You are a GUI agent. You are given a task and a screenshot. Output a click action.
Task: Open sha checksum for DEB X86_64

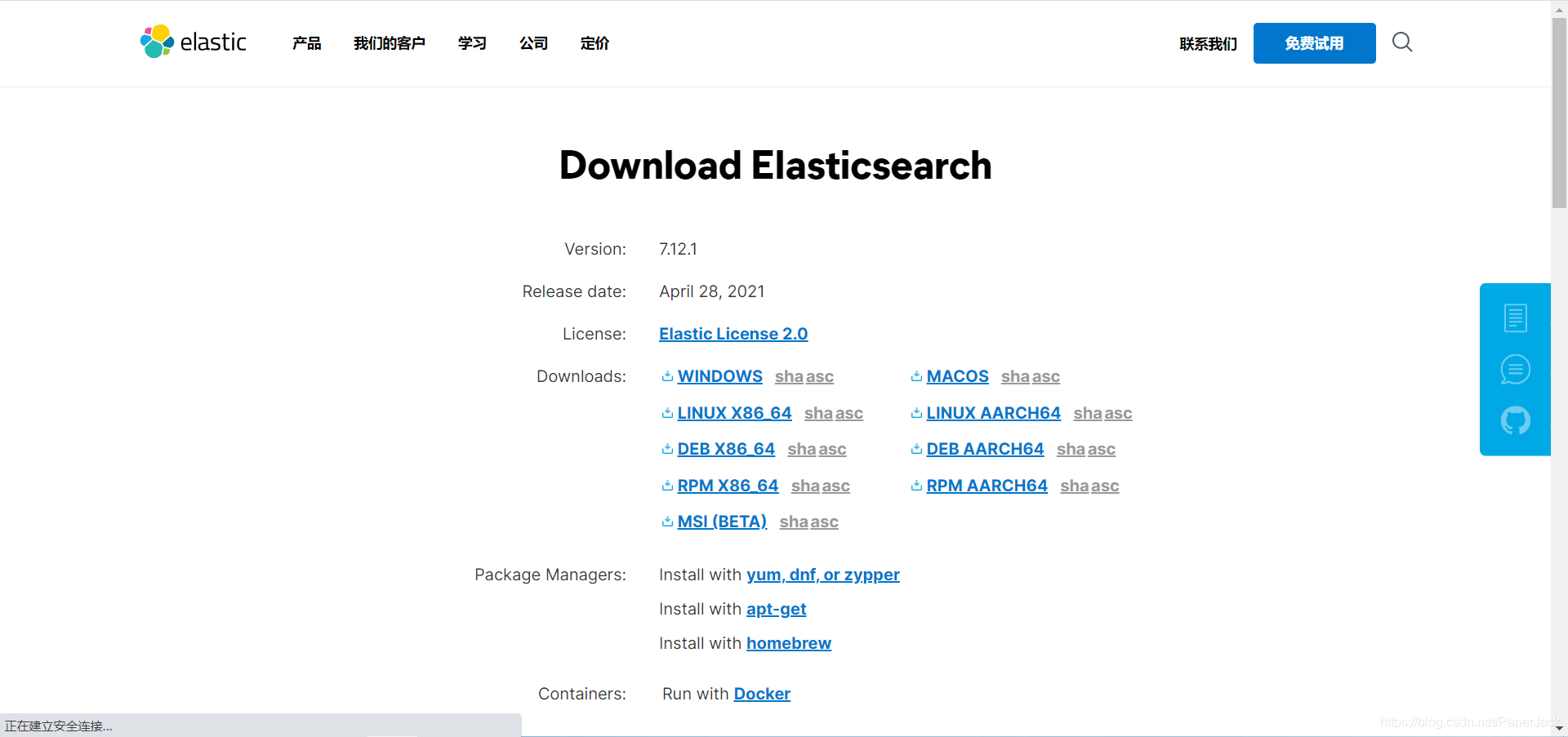pyautogui.click(x=802, y=449)
